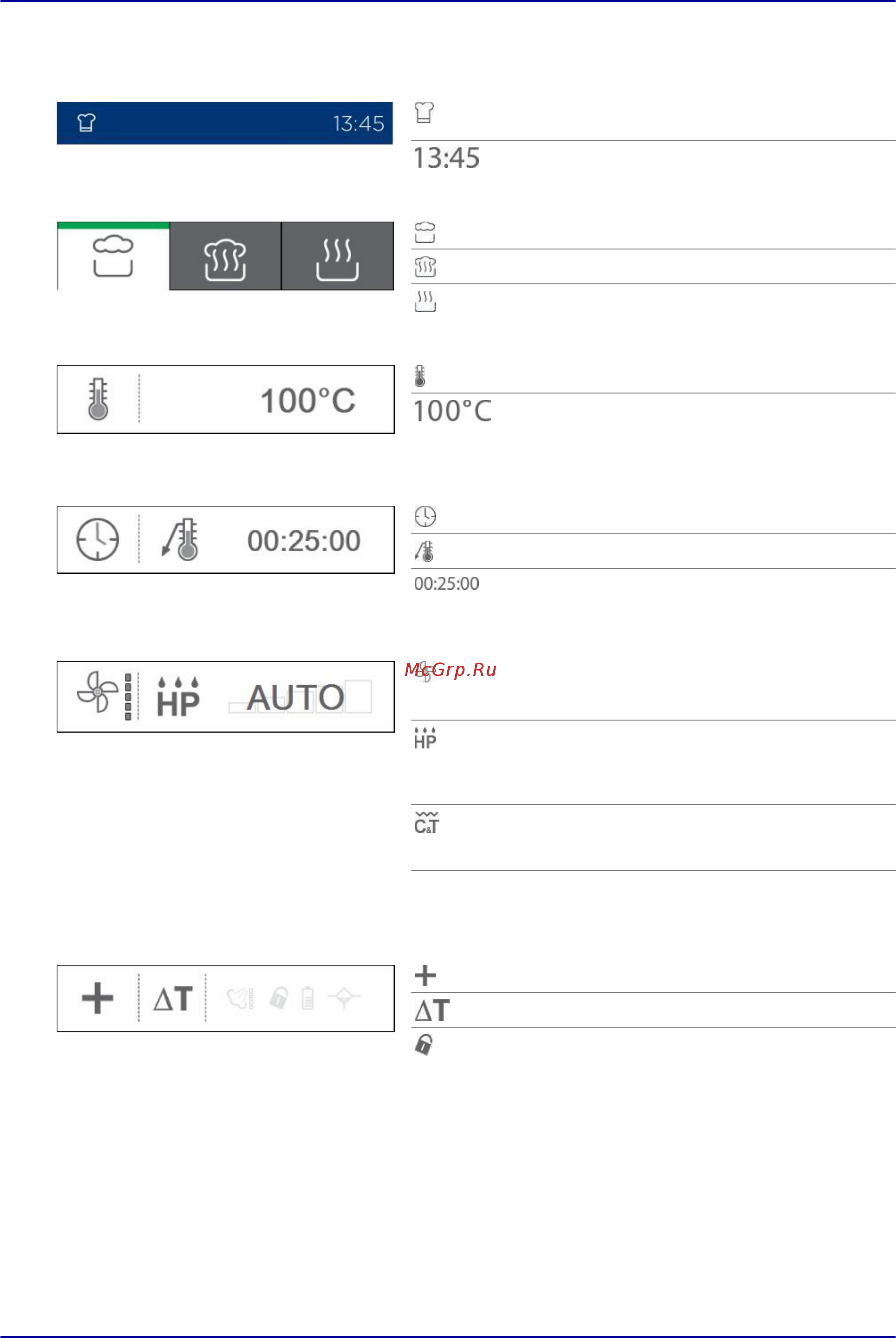Select the convection mode tab with the green bar

tap(113, 256)
